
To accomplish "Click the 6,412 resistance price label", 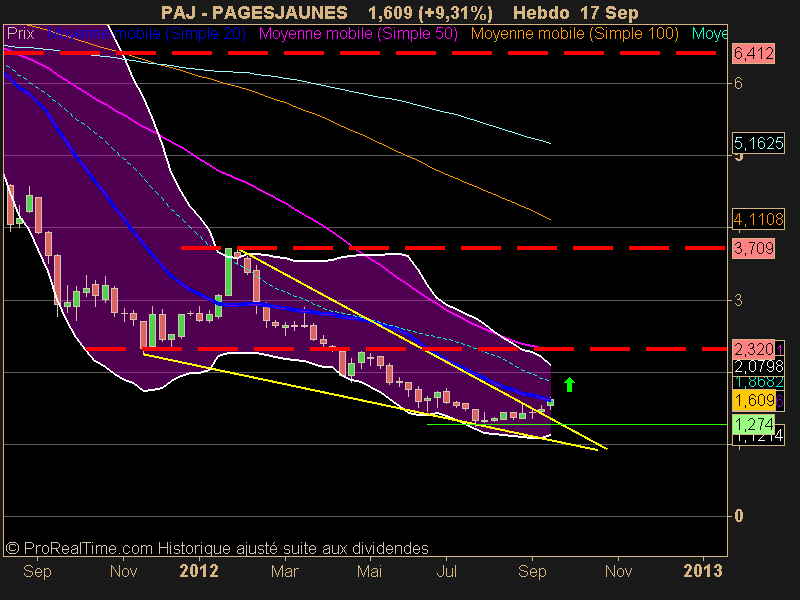I will click(754, 53).
